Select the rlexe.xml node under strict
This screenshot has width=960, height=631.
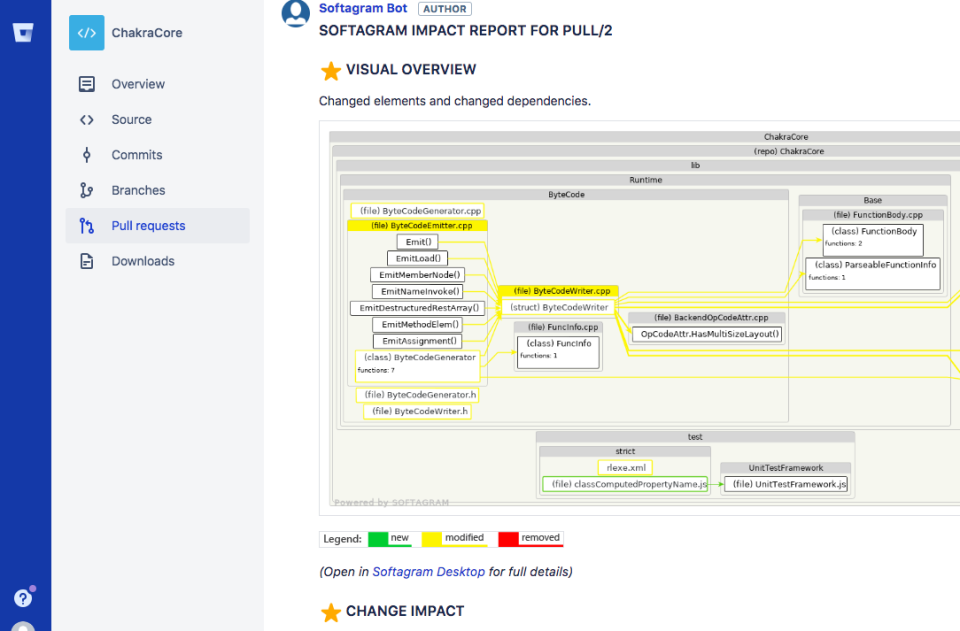625,467
